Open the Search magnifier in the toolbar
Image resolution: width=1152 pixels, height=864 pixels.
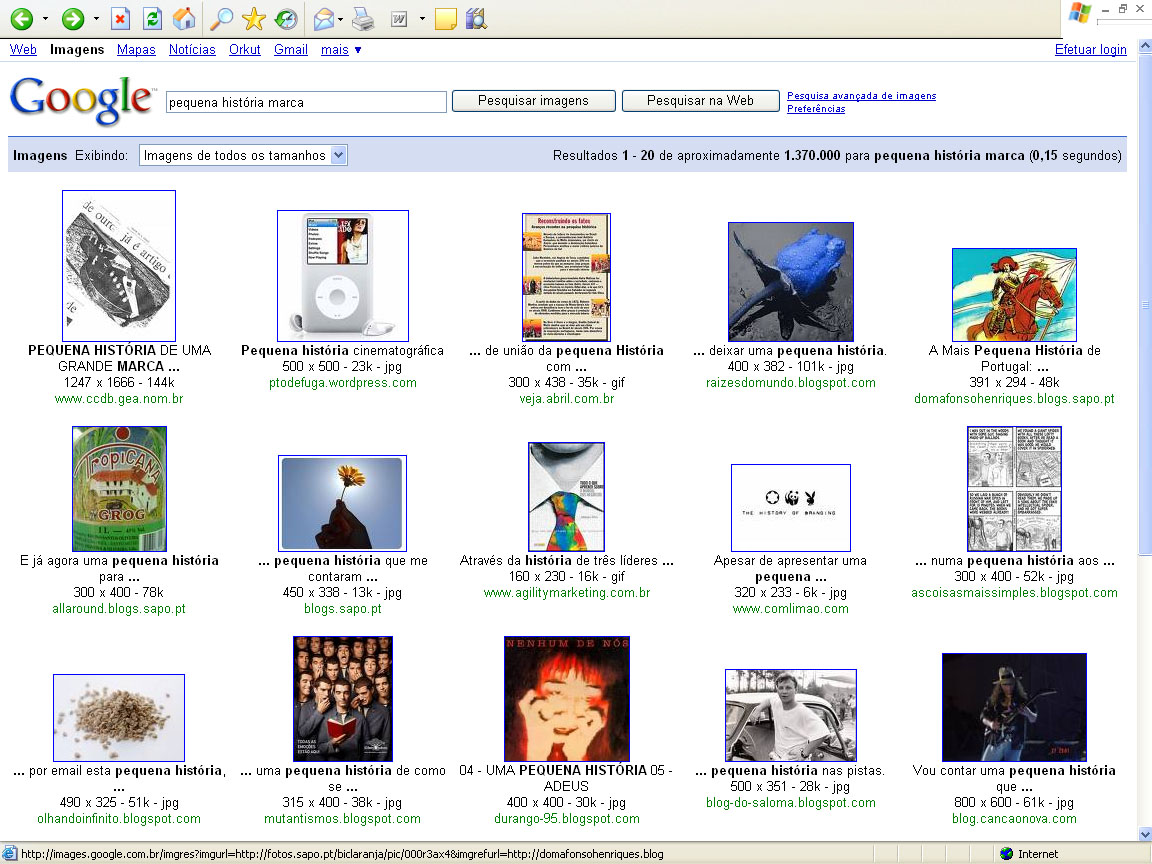222,18
